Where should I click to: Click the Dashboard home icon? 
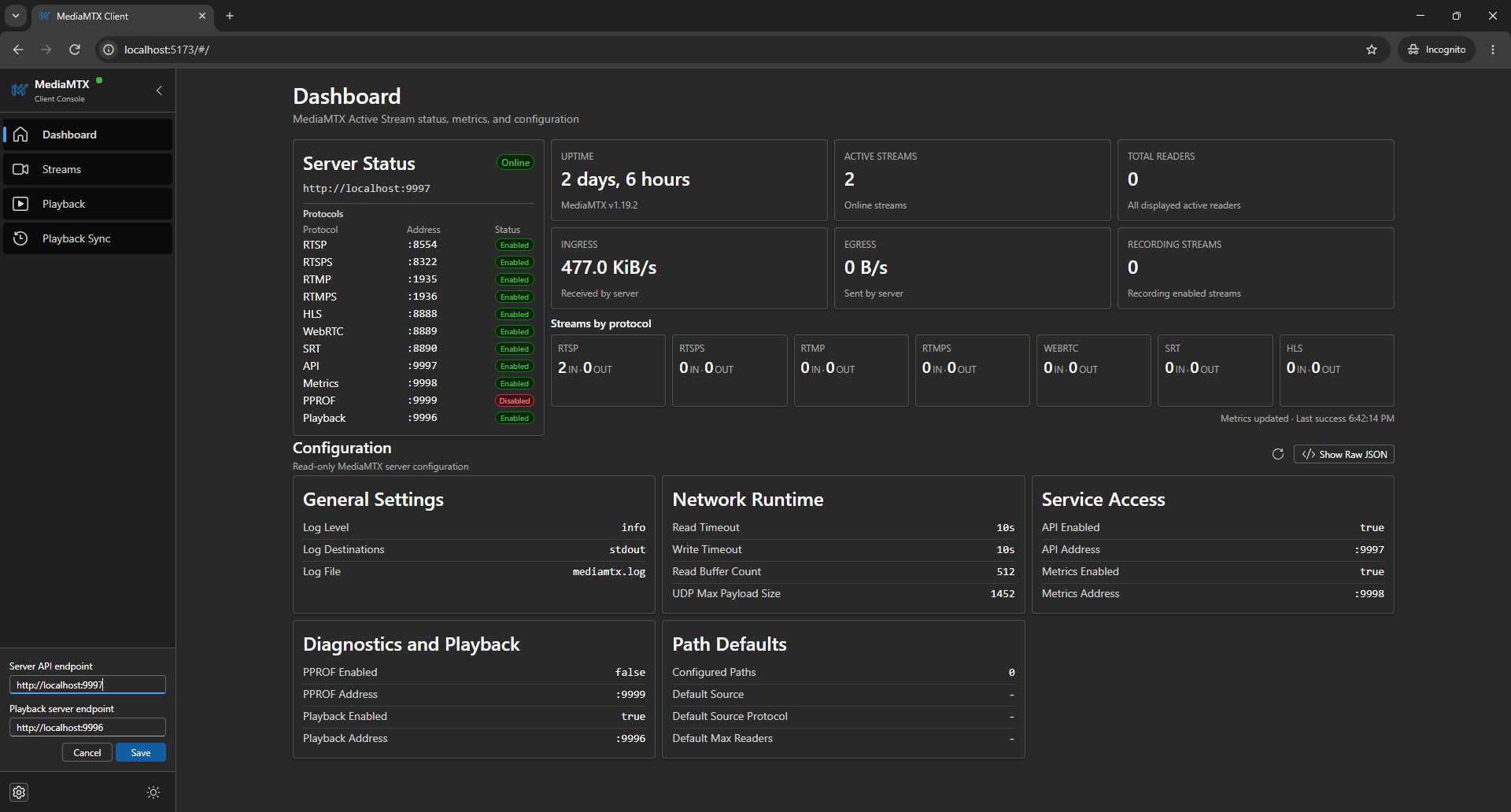pyautogui.click(x=21, y=135)
